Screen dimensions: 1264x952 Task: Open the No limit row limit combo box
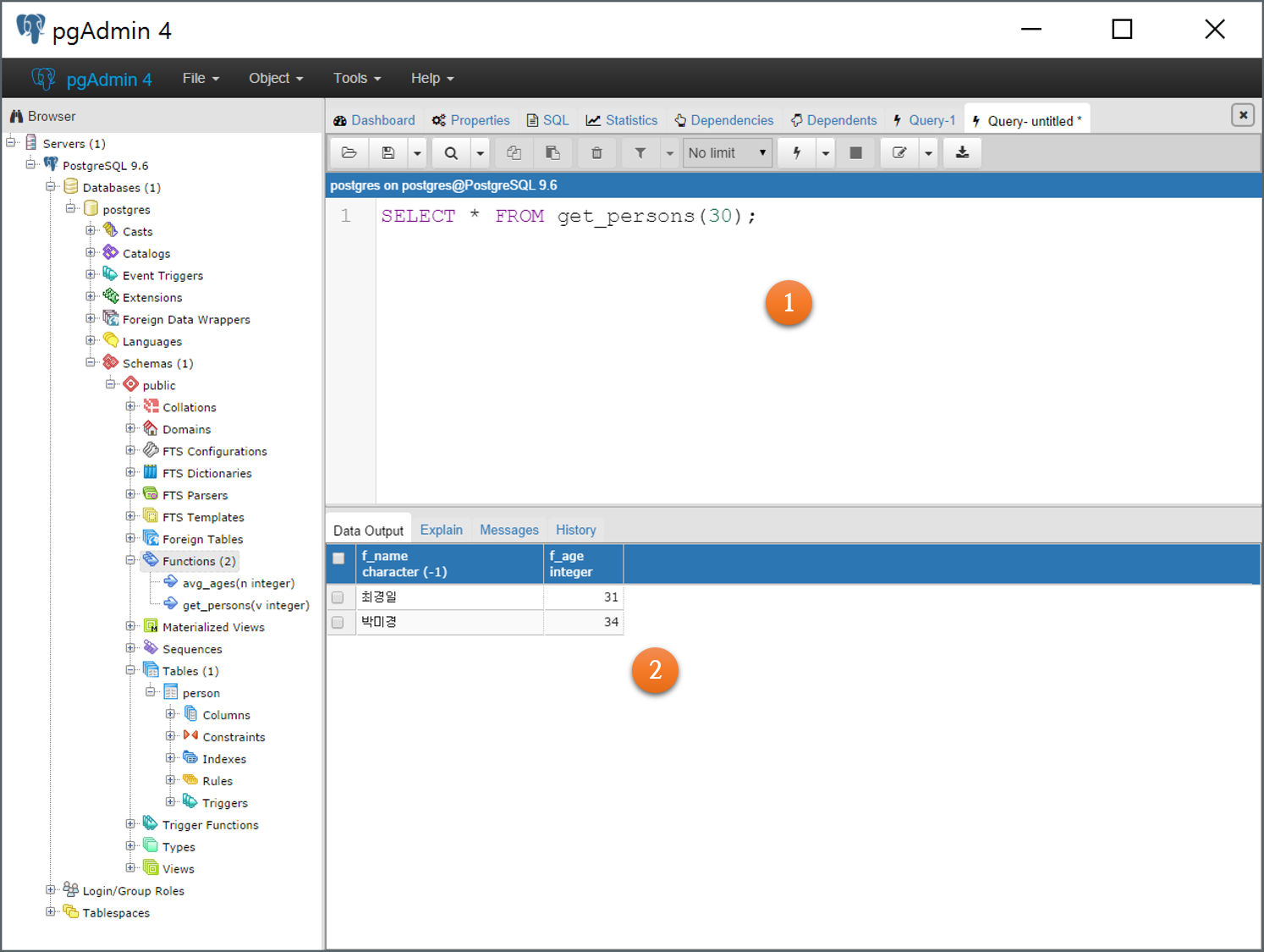coord(728,153)
